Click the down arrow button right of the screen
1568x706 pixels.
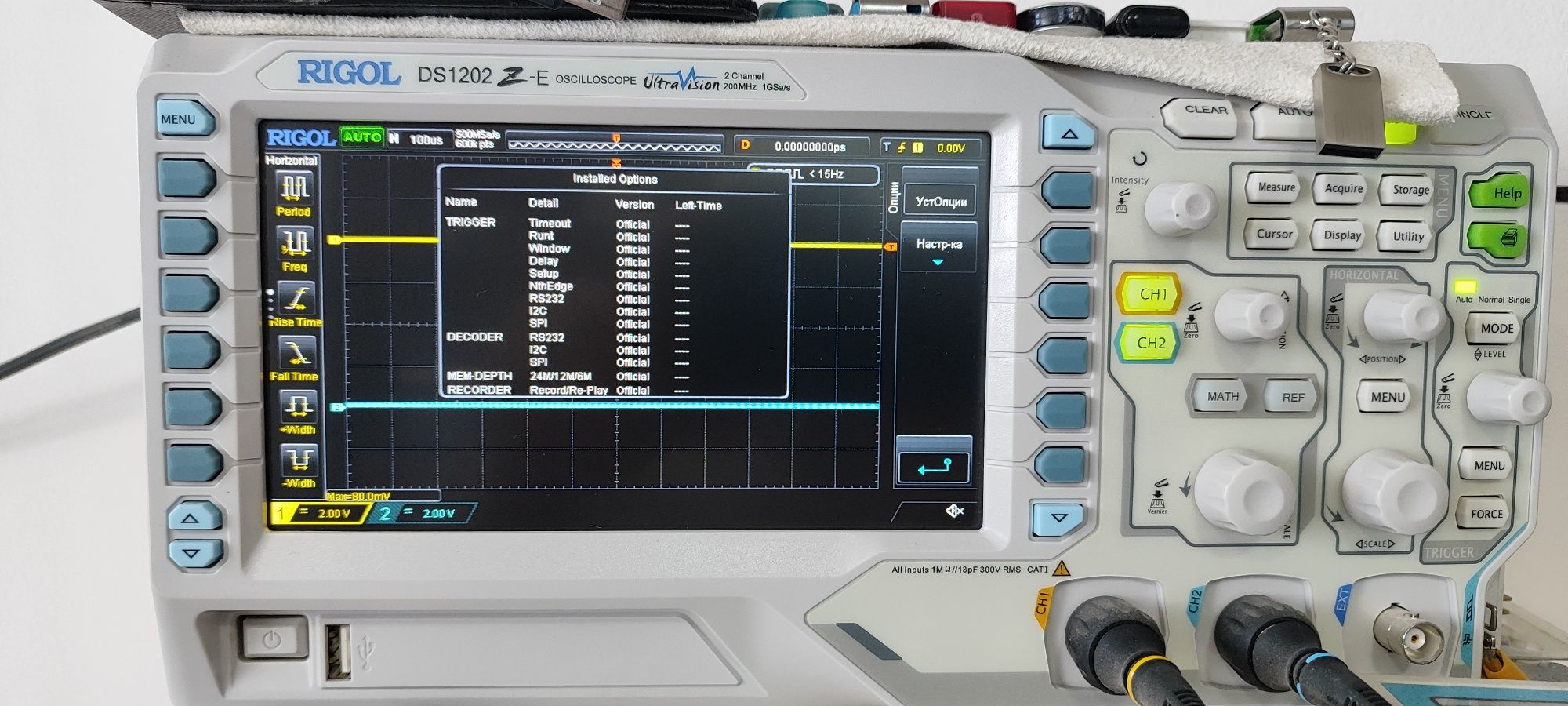(1058, 519)
